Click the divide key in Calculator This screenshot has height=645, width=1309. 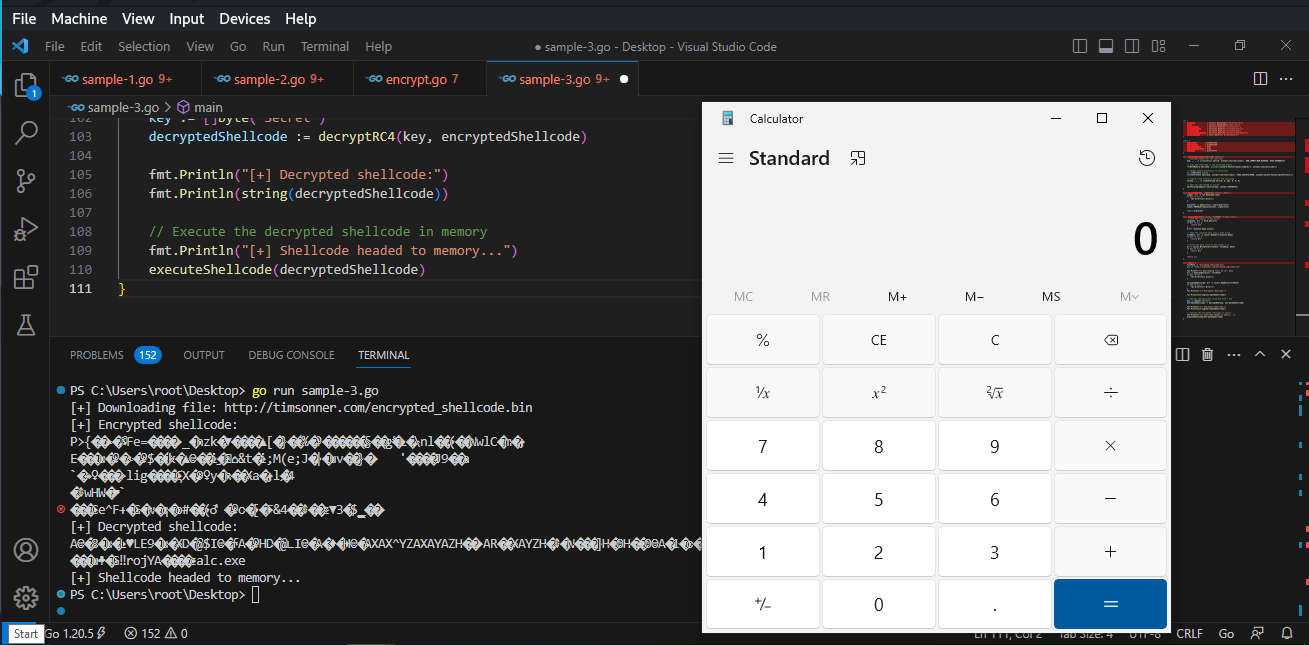(x=1110, y=392)
